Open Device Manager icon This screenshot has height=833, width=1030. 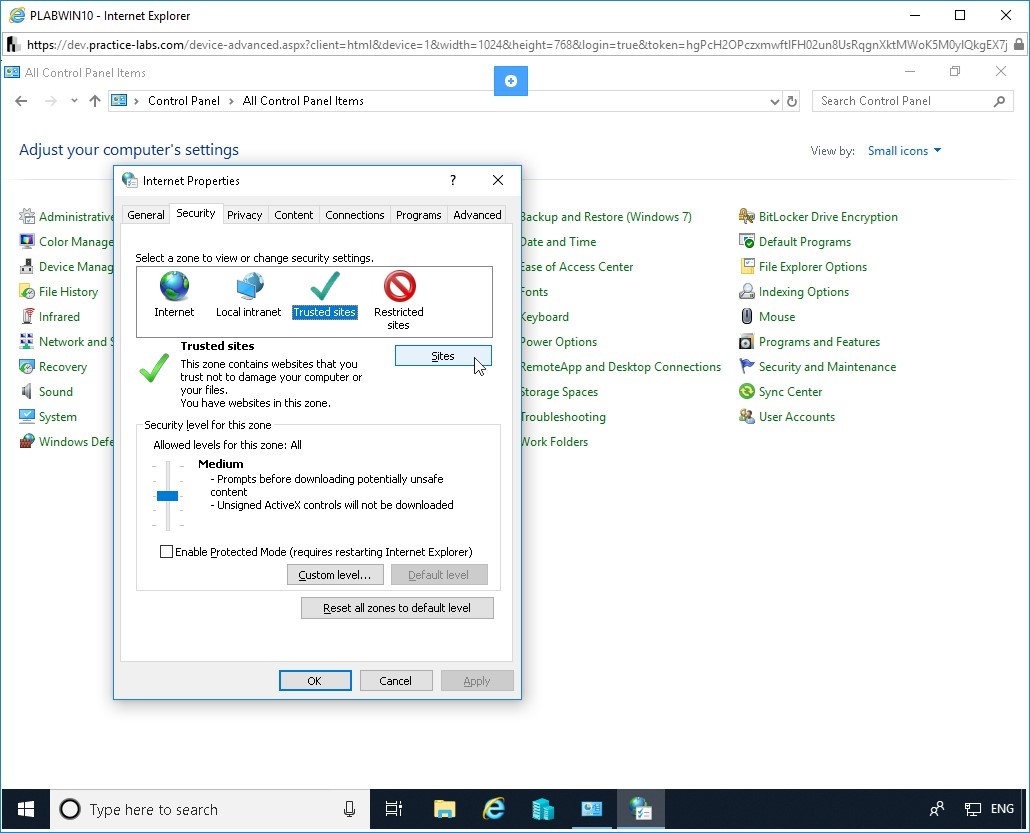point(27,266)
